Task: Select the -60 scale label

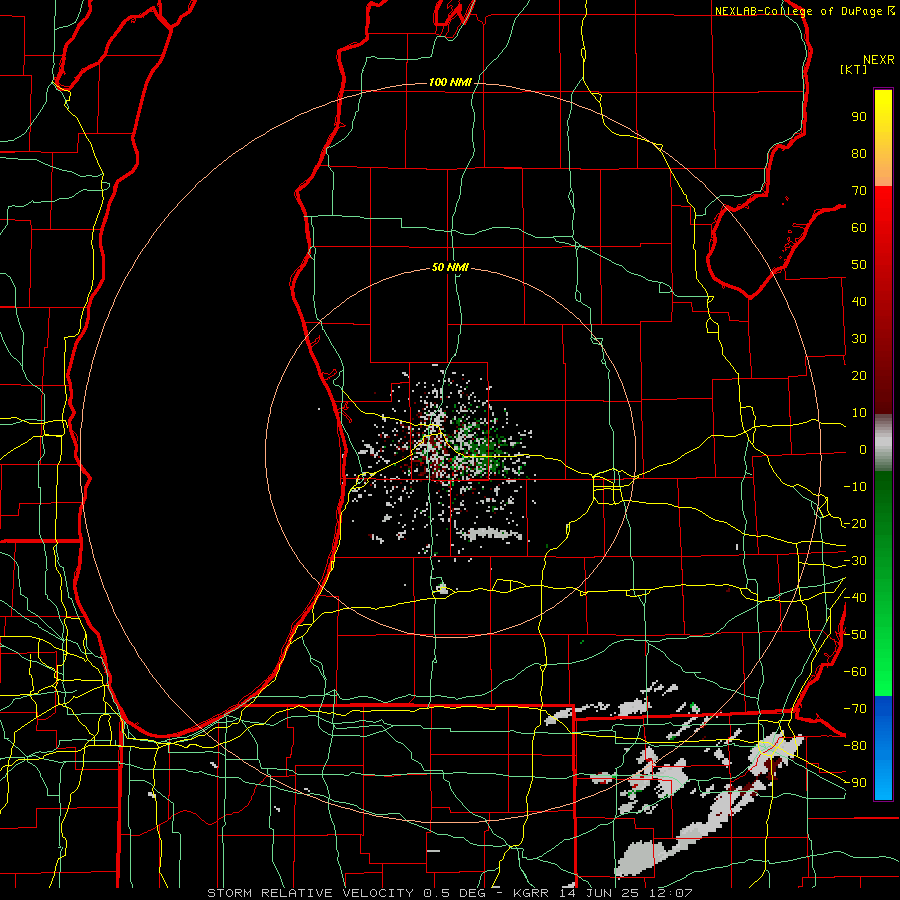Action: coord(855,672)
